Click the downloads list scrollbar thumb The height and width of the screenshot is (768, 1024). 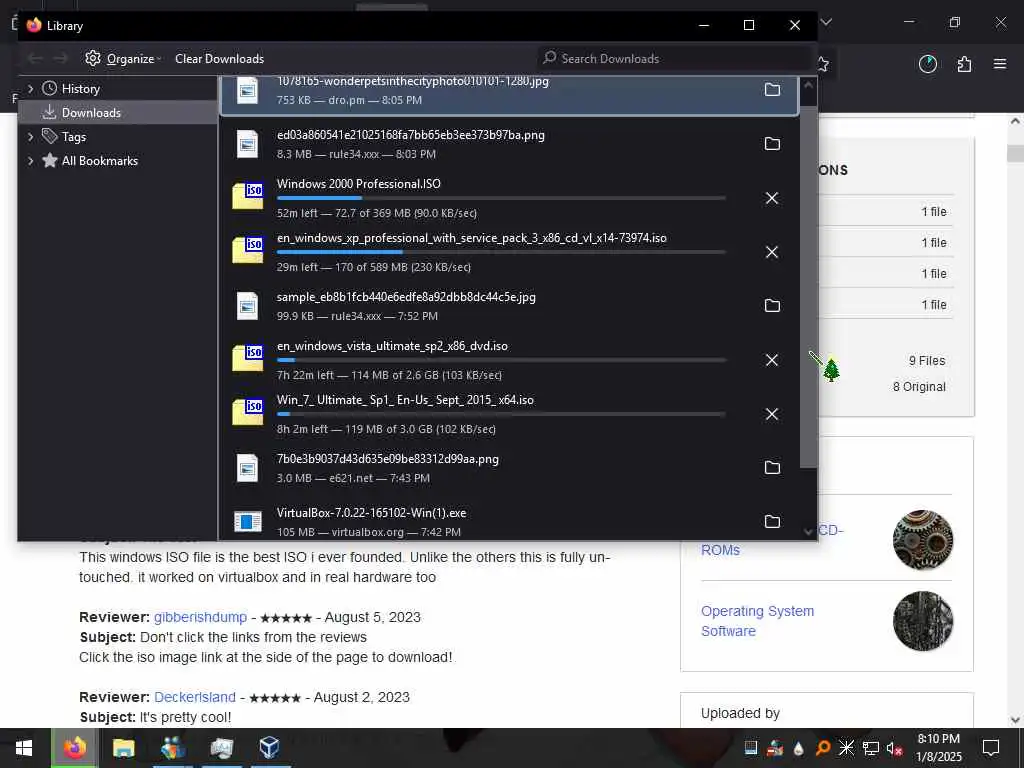pos(808,287)
